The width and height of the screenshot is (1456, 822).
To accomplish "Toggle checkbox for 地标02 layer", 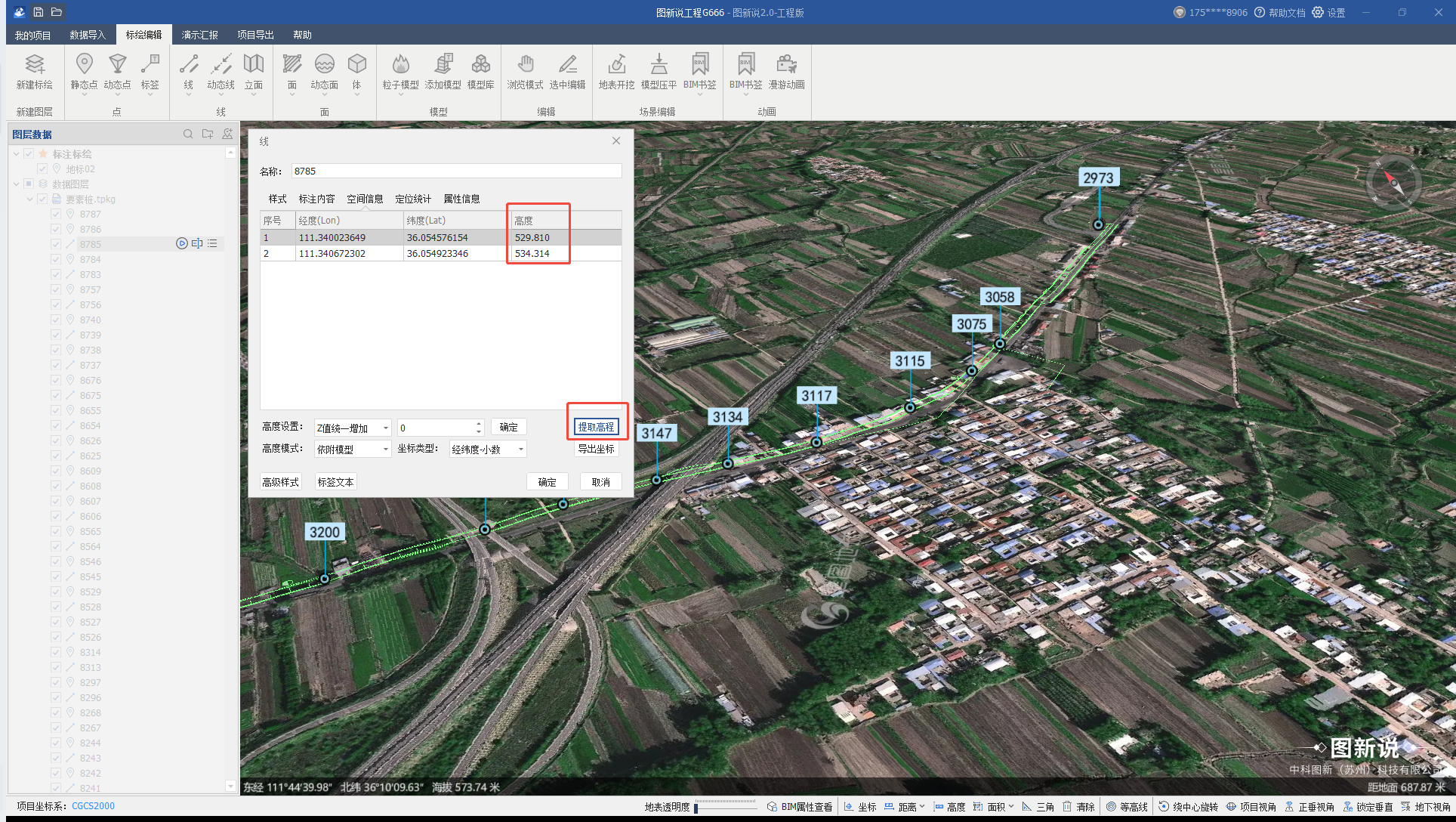I will [x=42, y=168].
